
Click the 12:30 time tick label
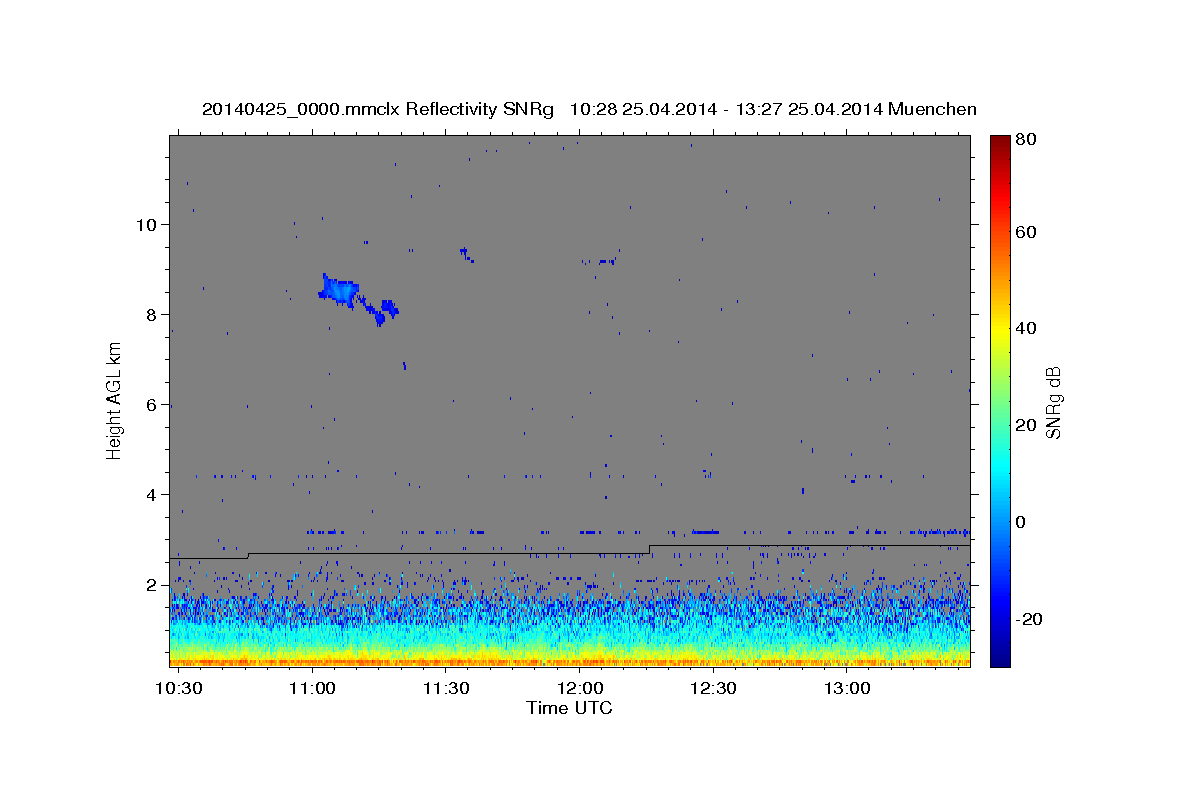point(713,689)
